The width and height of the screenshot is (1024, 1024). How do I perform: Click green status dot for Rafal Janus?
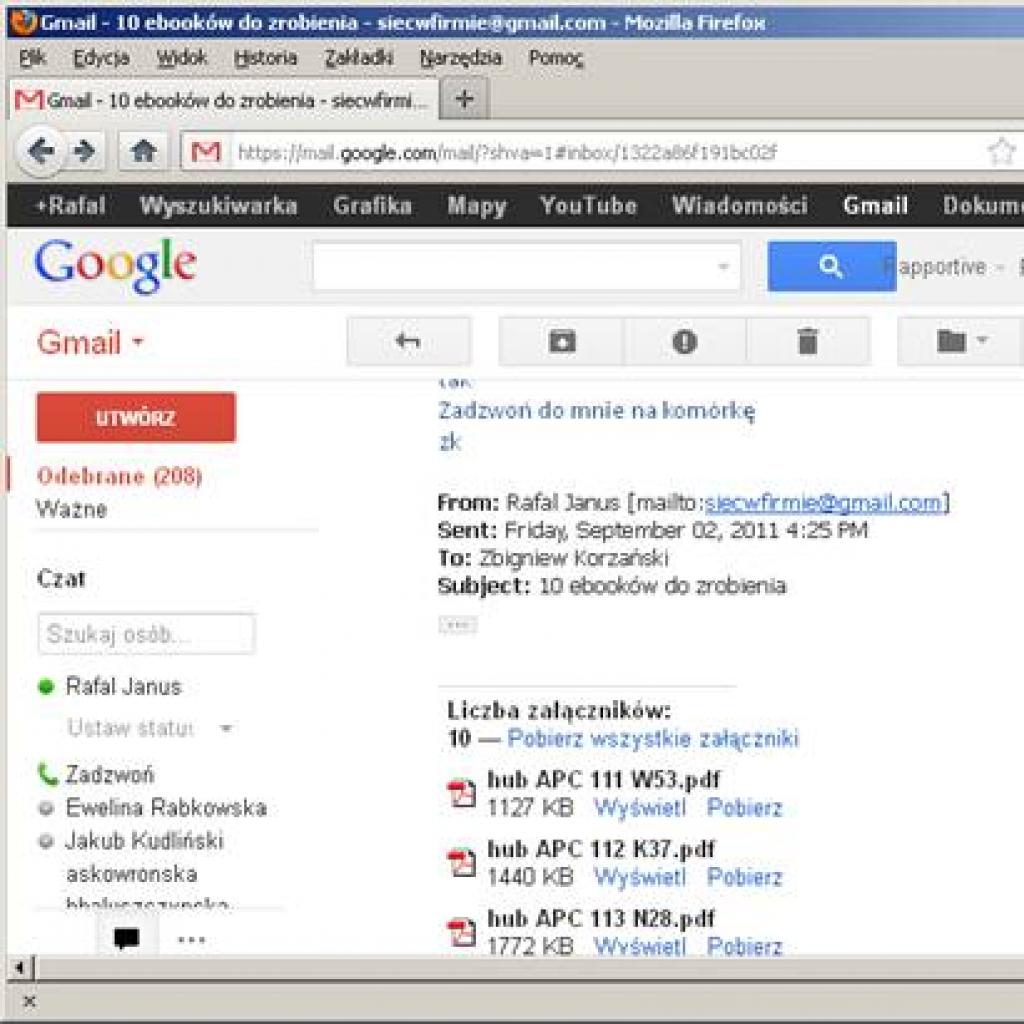(46, 686)
